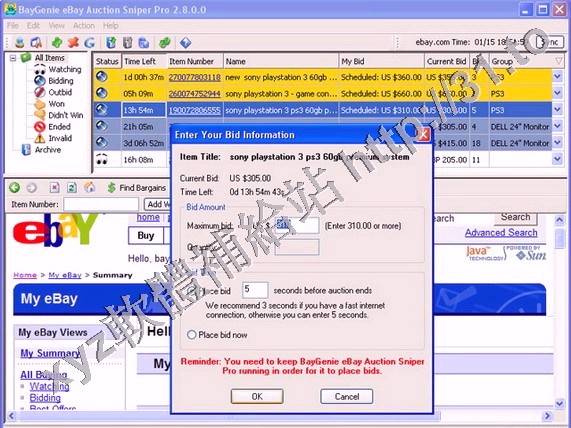Open dropdown arrow for the GBP 205.00 row

click(x=557, y=159)
